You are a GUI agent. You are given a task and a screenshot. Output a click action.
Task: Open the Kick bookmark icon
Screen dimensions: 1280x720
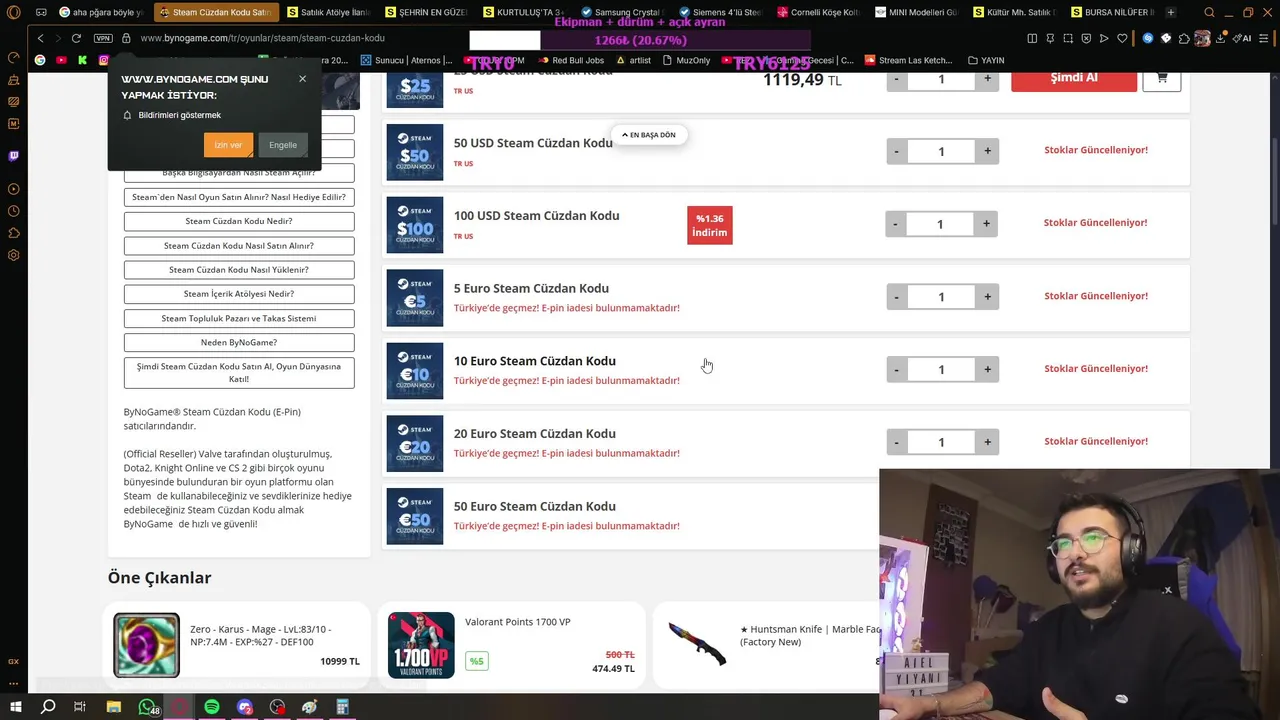point(82,60)
